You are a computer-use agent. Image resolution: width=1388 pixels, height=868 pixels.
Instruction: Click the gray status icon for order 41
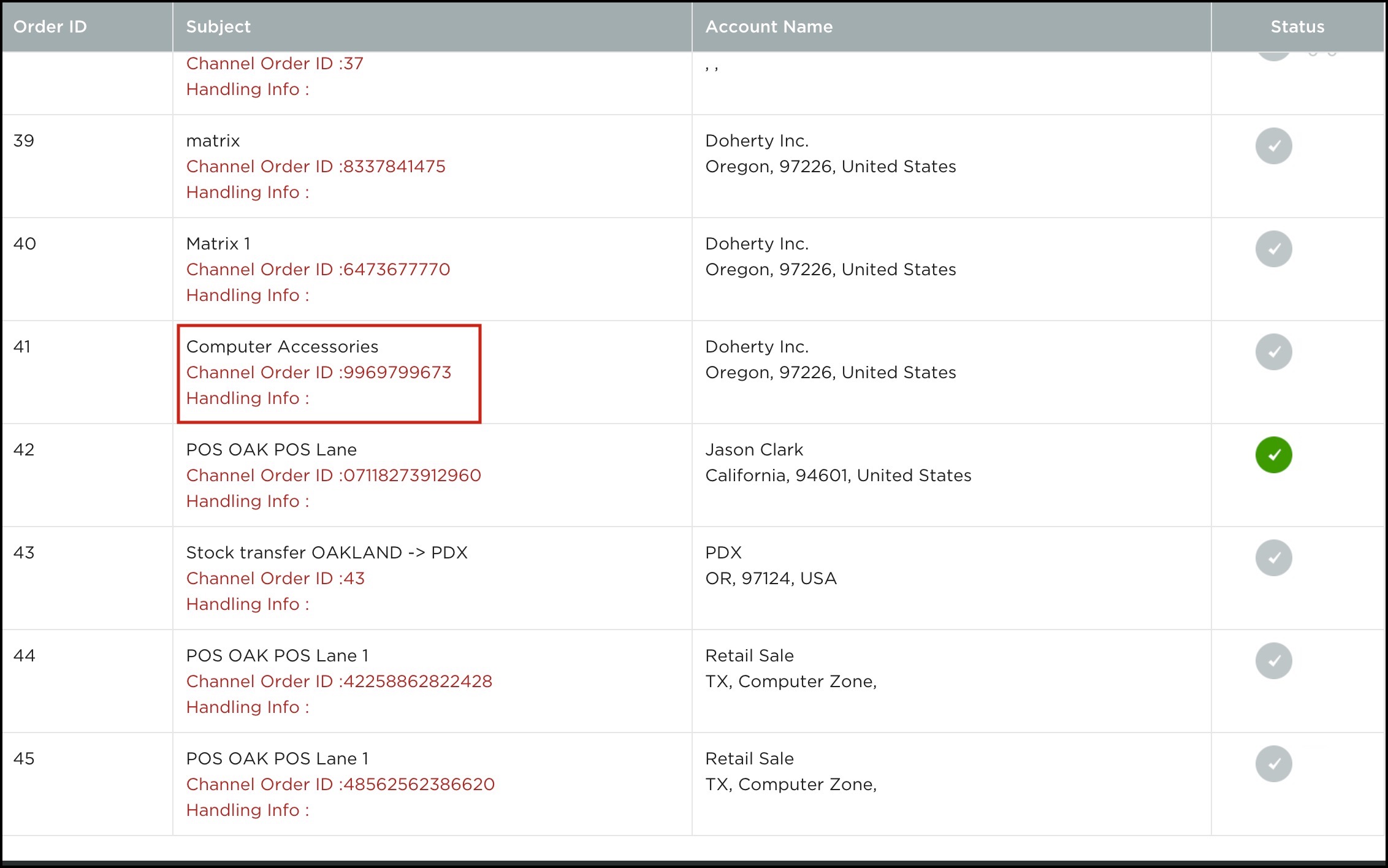tap(1273, 352)
